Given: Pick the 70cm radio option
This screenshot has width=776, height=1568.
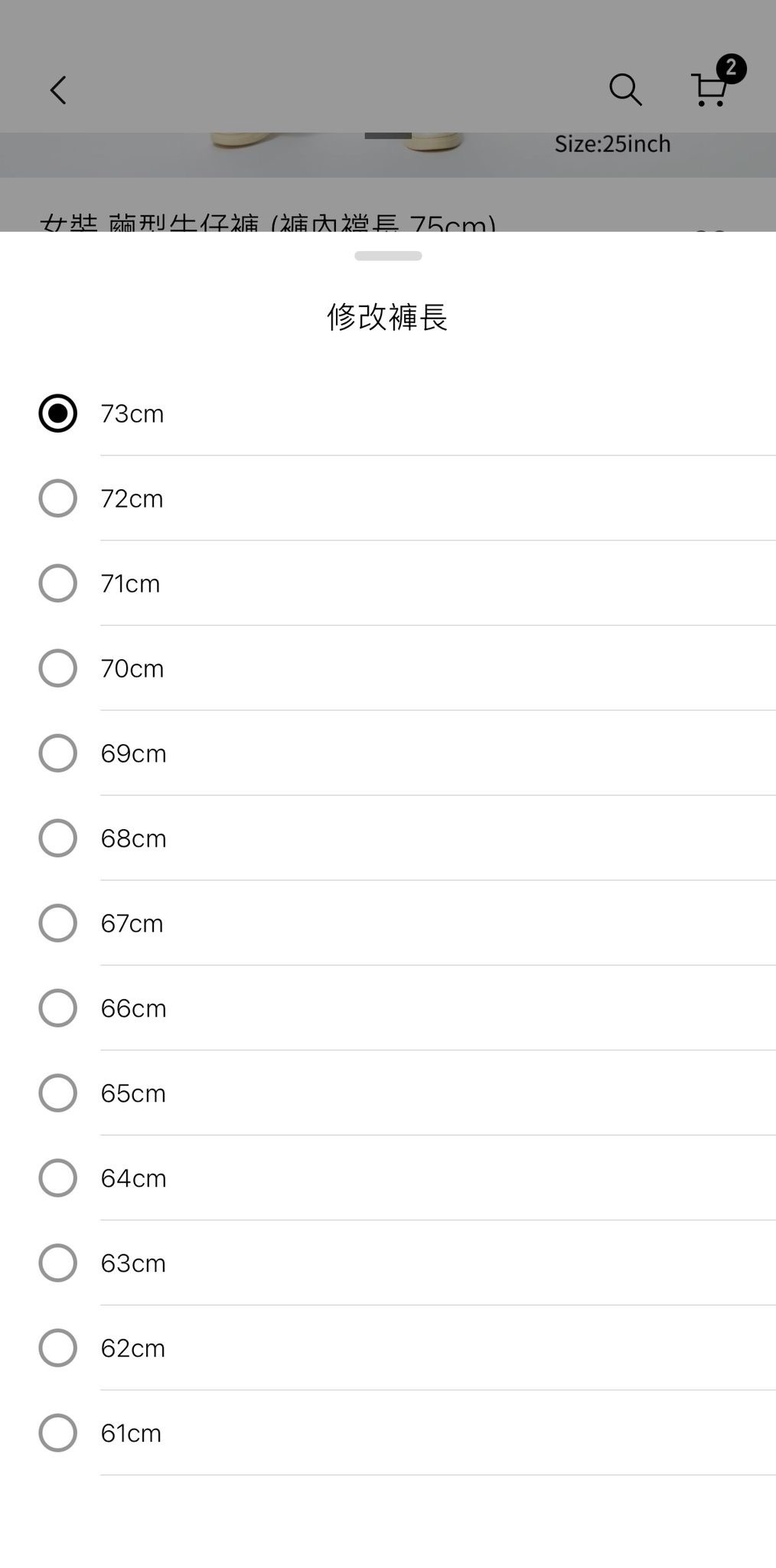Looking at the screenshot, I should click(x=58, y=668).
